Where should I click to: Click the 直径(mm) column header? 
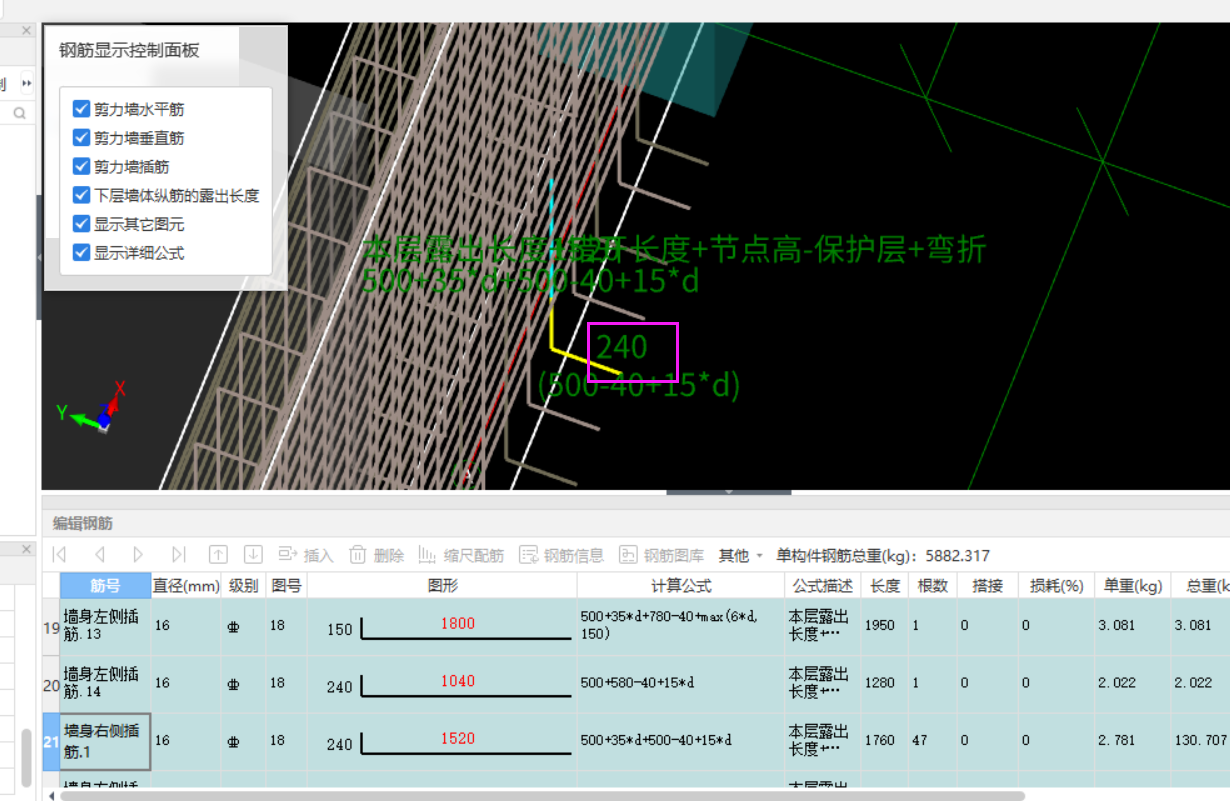[x=186, y=585]
